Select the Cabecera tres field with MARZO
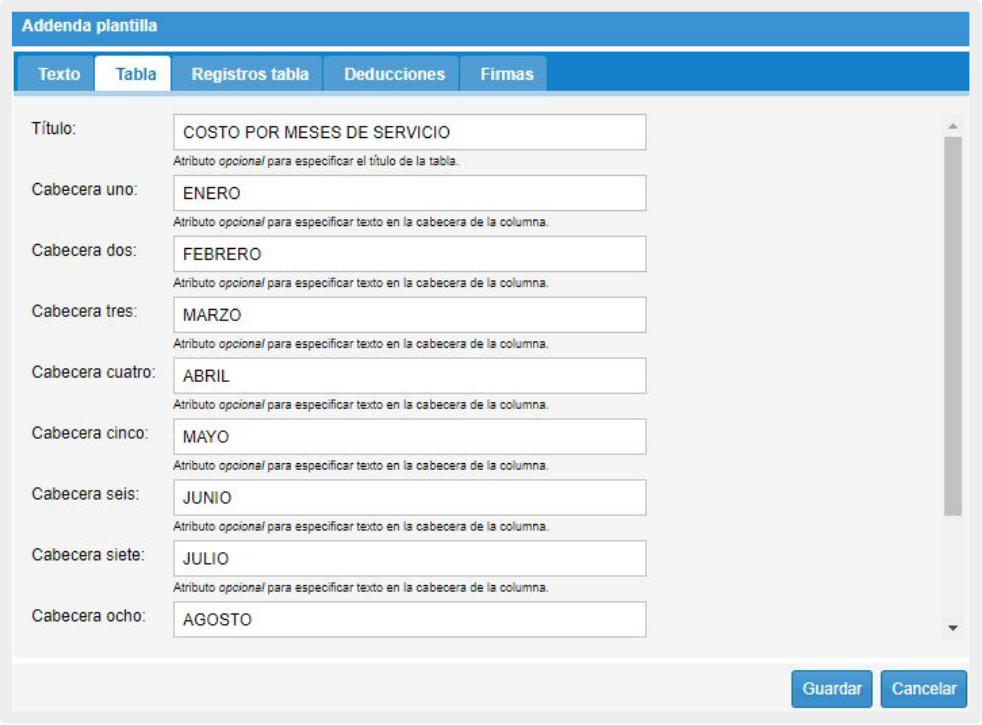 (x=409, y=315)
